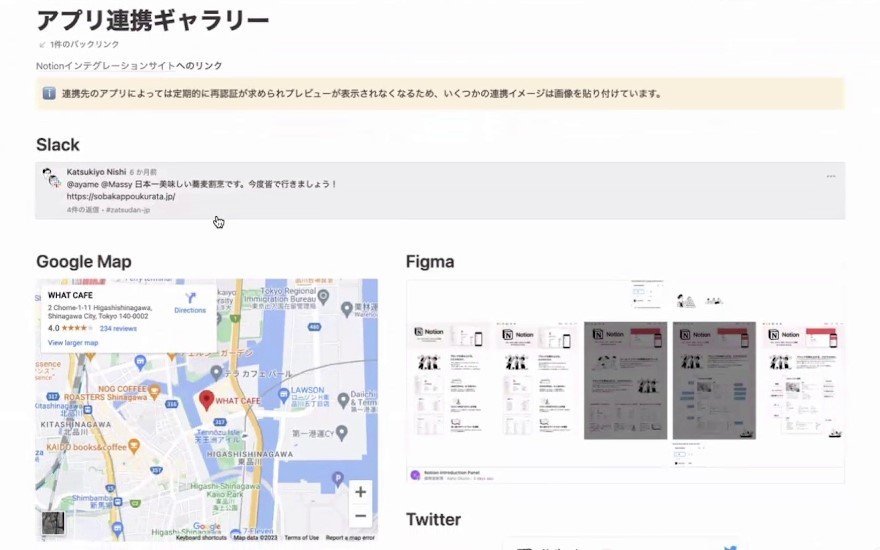Open Notionインテグレーションサイトへのリンク link
The height and width of the screenshot is (550, 880).
coord(129,66)
